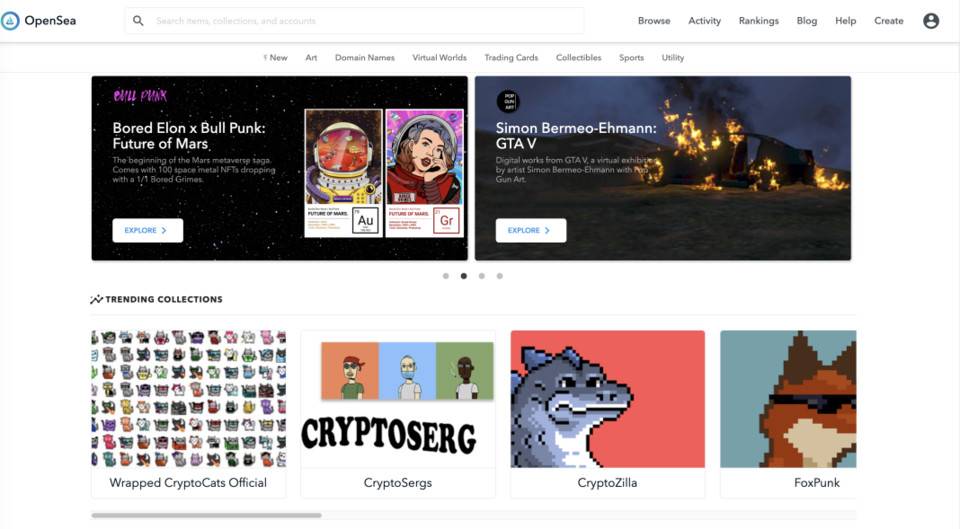Image resolution: width=960 pixels, height=529 pixels.
Task: Click the trending collections horizontal scrollbar
Action: (206, 516)
